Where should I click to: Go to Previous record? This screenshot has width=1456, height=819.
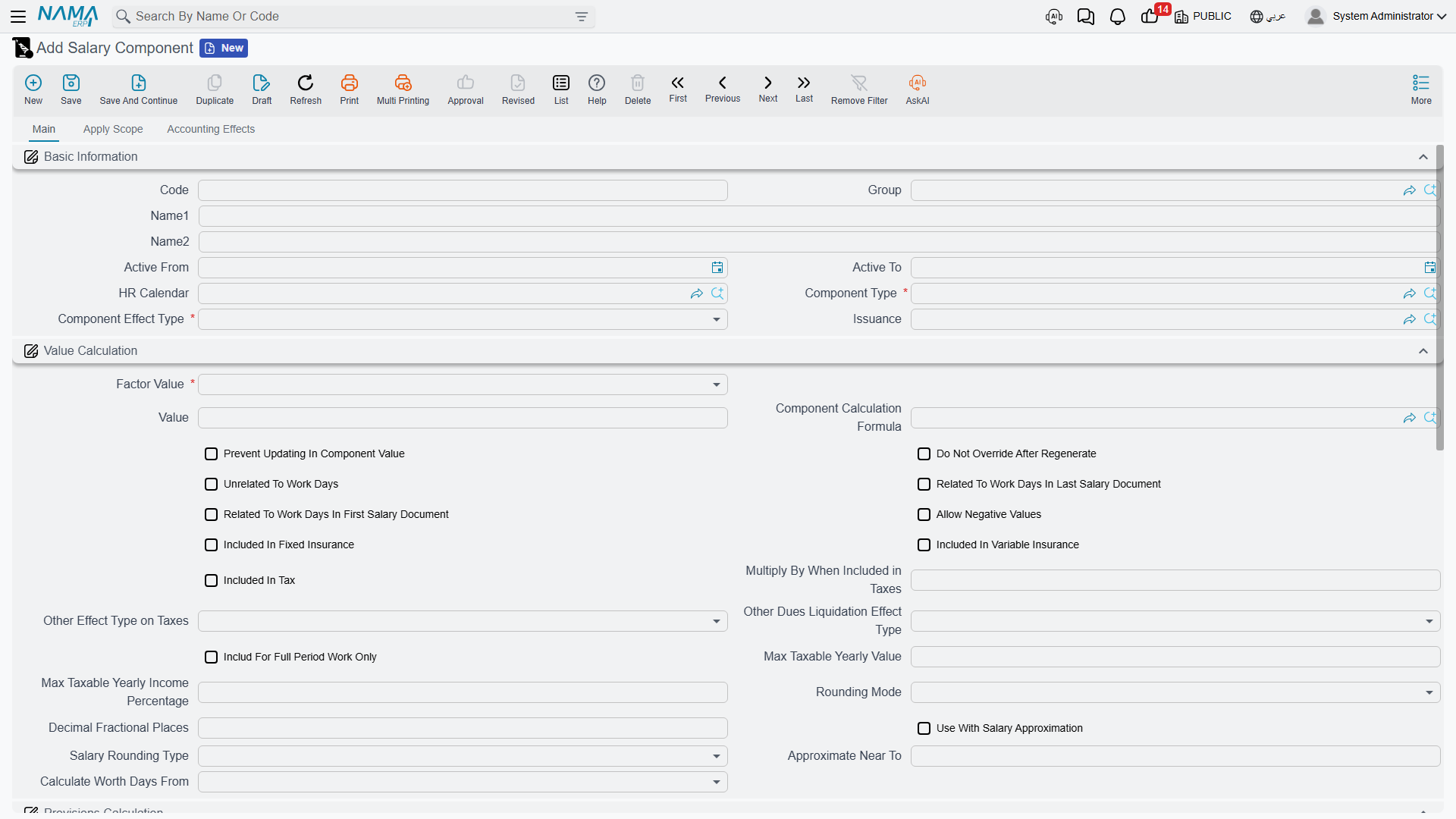click(723, 88)
